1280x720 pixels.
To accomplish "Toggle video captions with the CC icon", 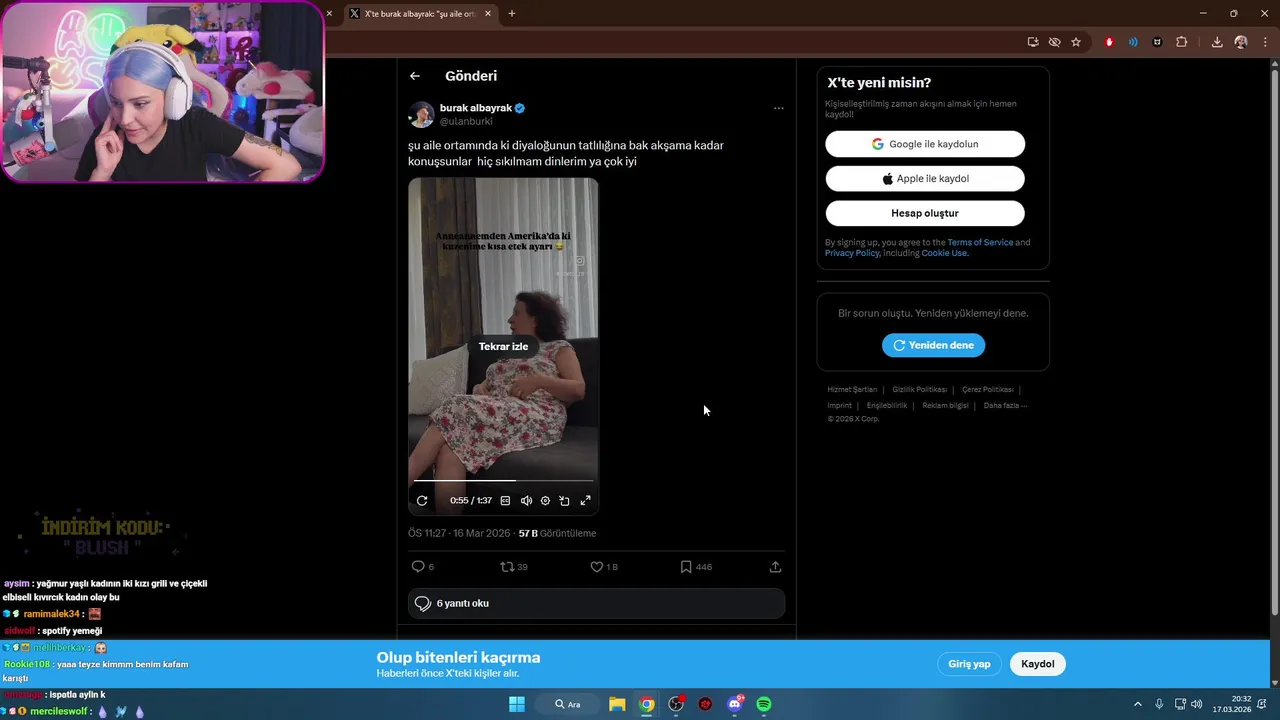I will point(506,500).
